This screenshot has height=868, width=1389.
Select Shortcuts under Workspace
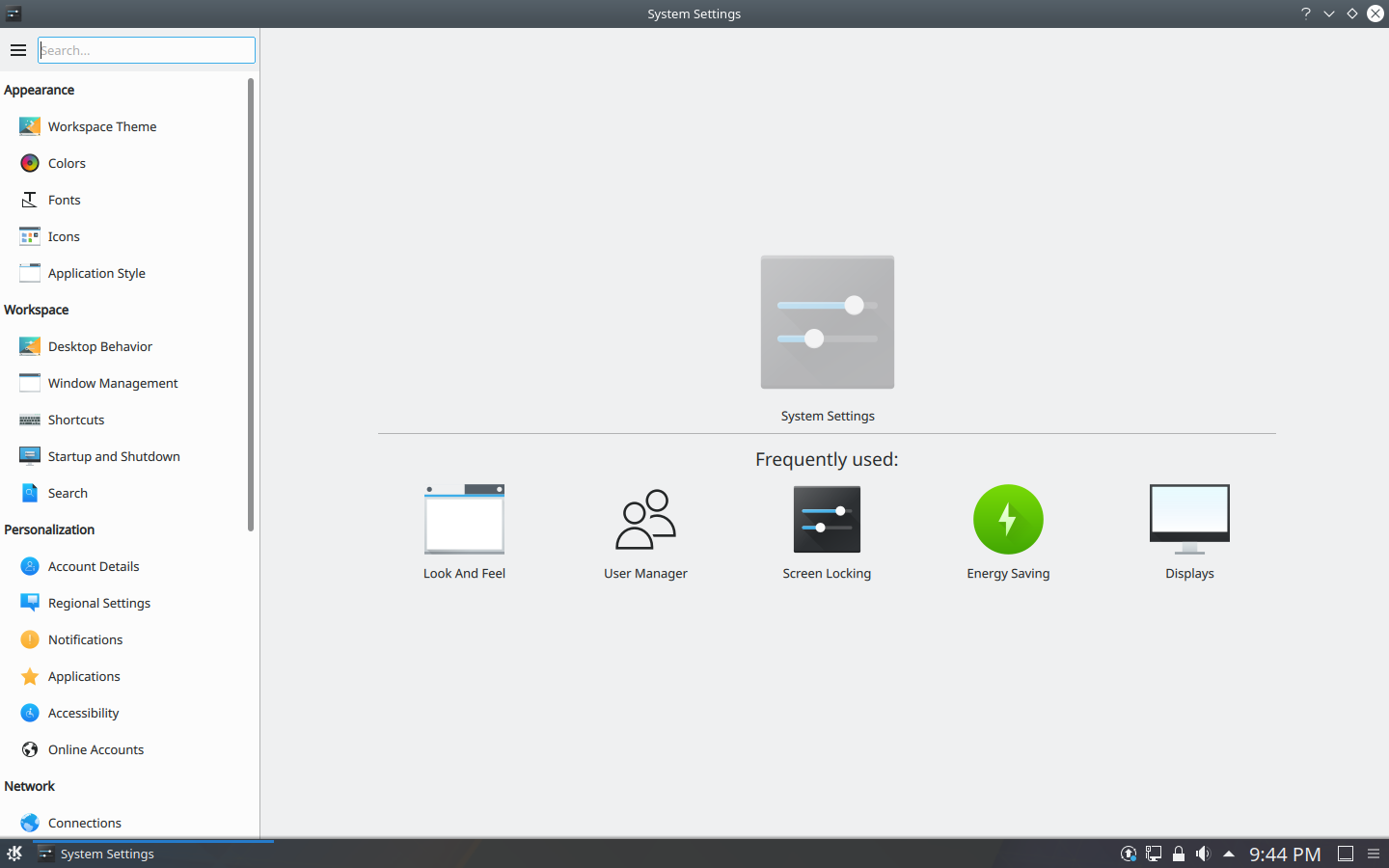tap(76, 420)
